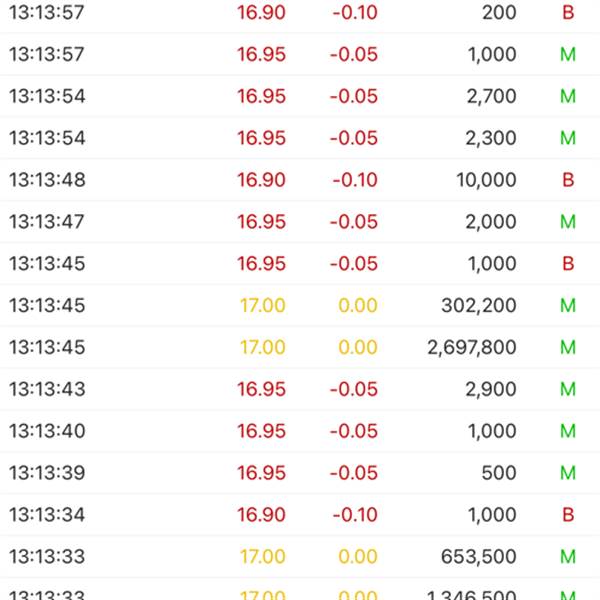Click the 16.95 price at 13:13:39

pos(262,473)
